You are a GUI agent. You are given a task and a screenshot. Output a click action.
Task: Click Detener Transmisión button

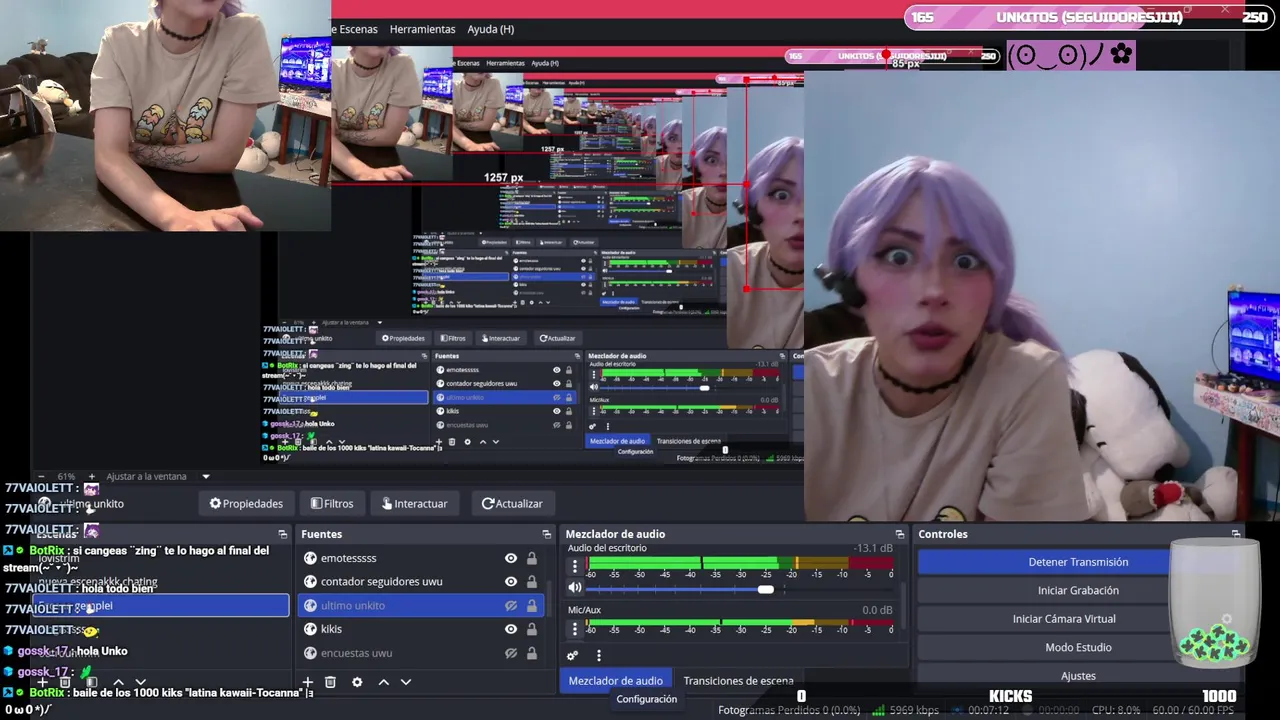click(1078, 562)
